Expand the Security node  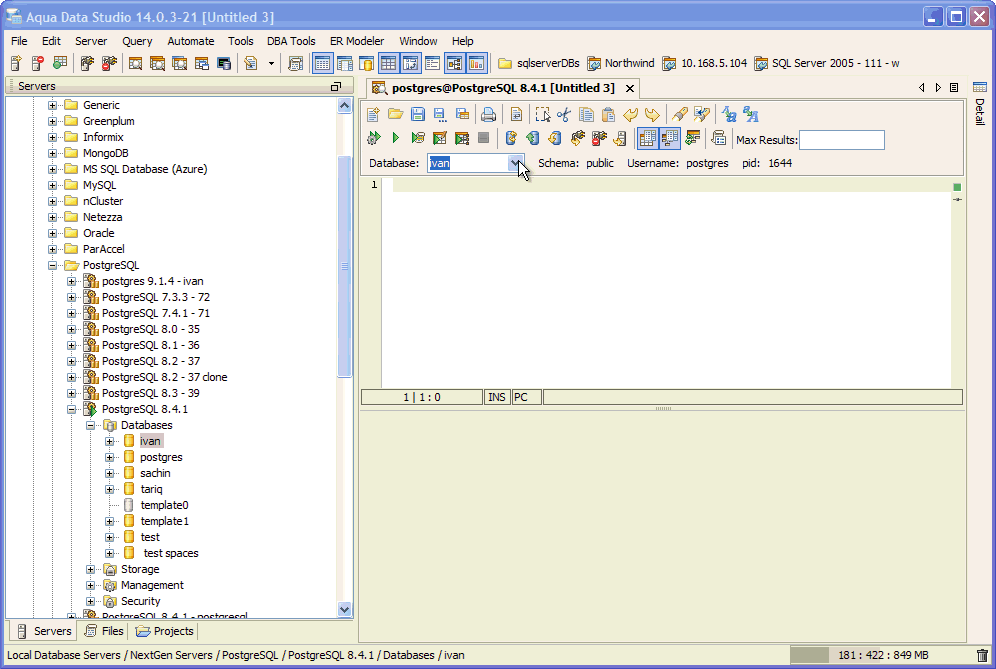(91, 601)
